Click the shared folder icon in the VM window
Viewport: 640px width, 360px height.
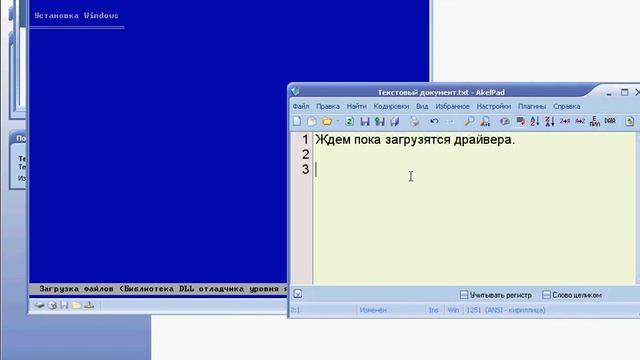[x=76, y=305]
